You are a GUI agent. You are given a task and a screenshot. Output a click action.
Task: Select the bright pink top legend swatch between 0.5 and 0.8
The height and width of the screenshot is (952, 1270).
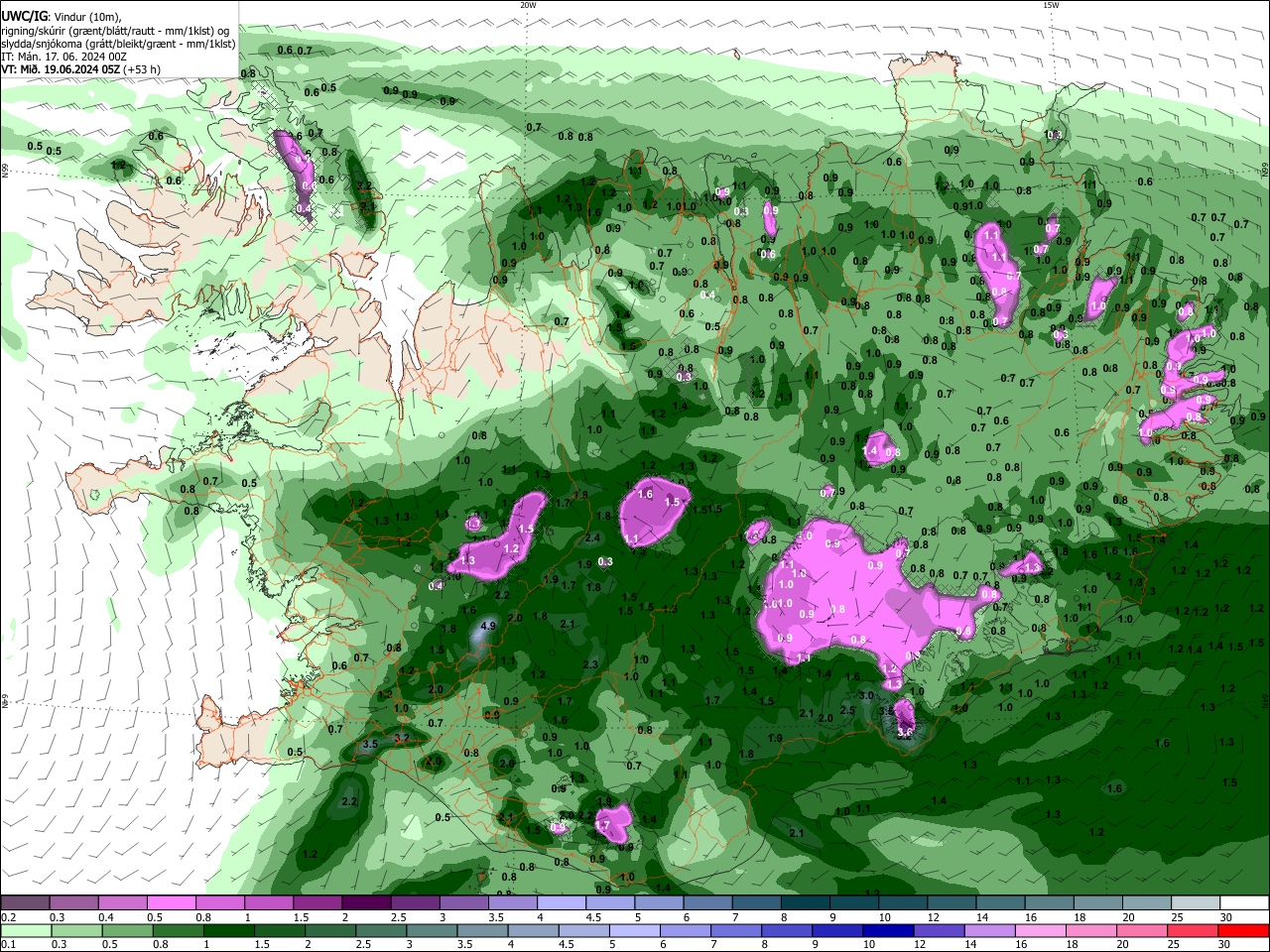(x=171, y=903)
